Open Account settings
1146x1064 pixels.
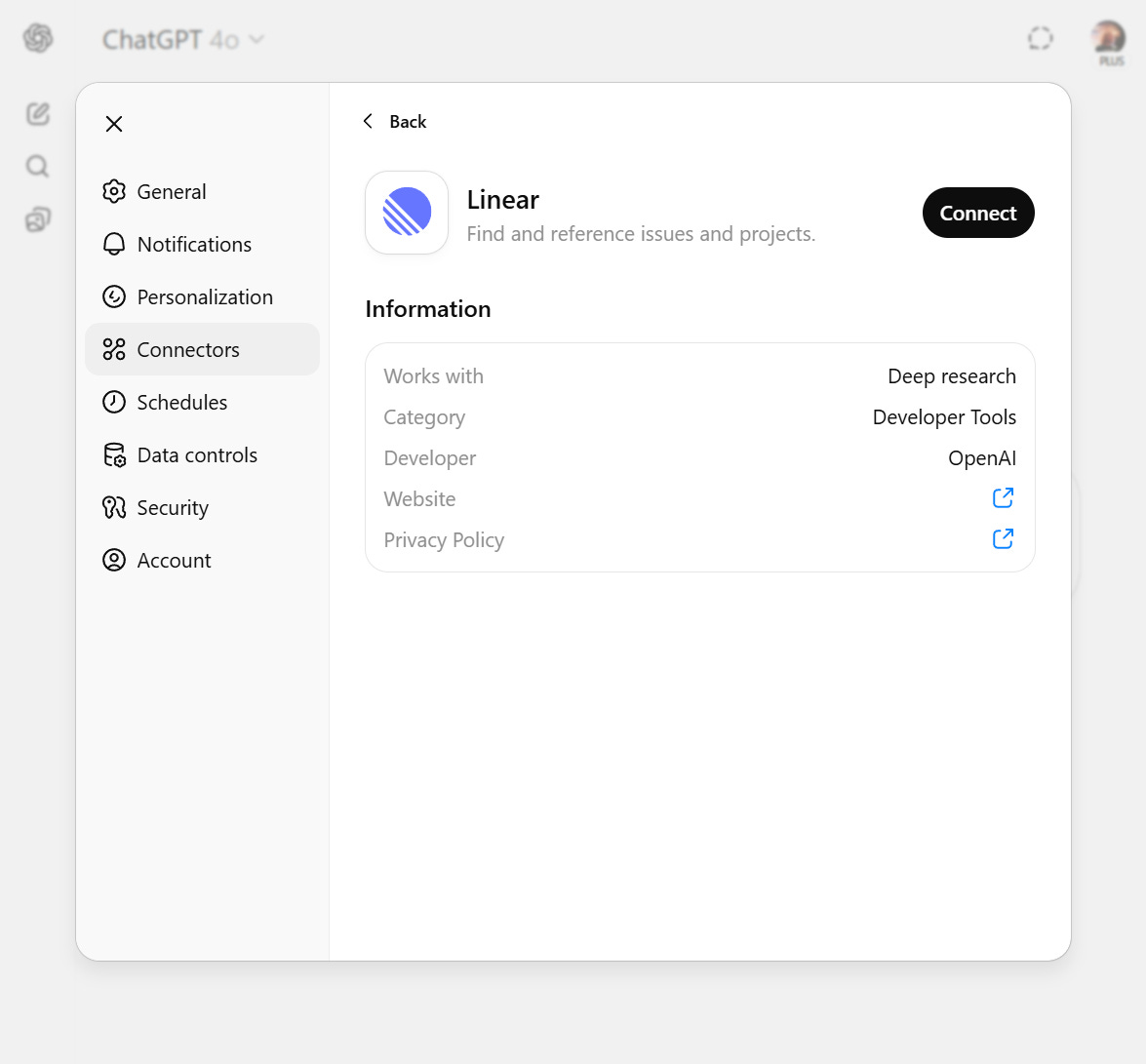(x=203, y=560)
